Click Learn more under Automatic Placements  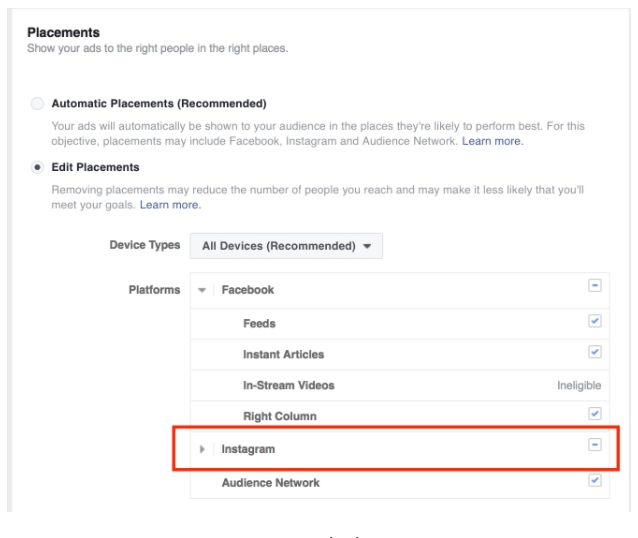pyautogui.click(x=492, y=141)
